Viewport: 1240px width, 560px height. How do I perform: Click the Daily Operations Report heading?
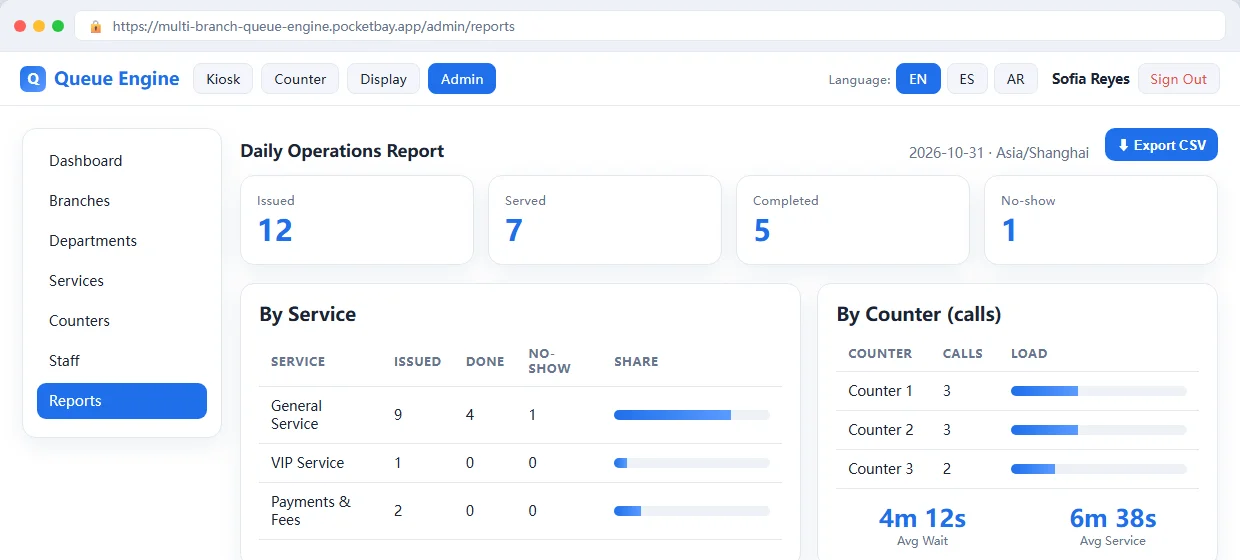coord(342,151)
